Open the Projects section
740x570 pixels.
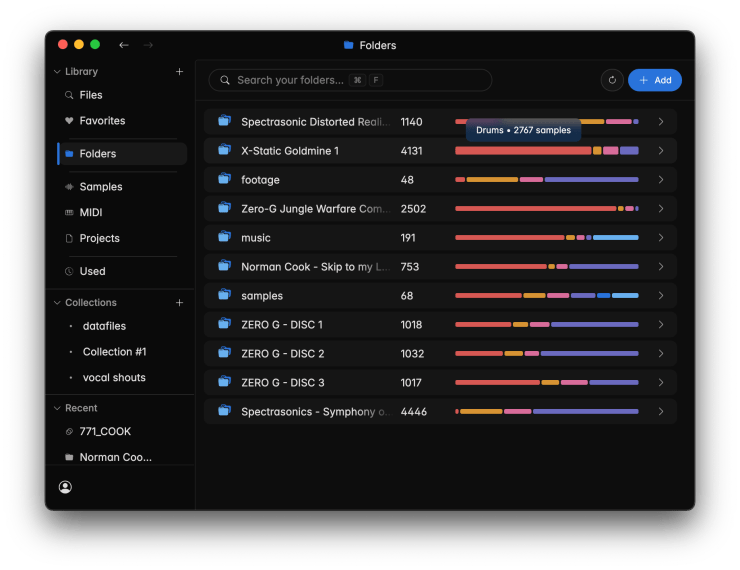pyautogui.click(x=99, y=238)
